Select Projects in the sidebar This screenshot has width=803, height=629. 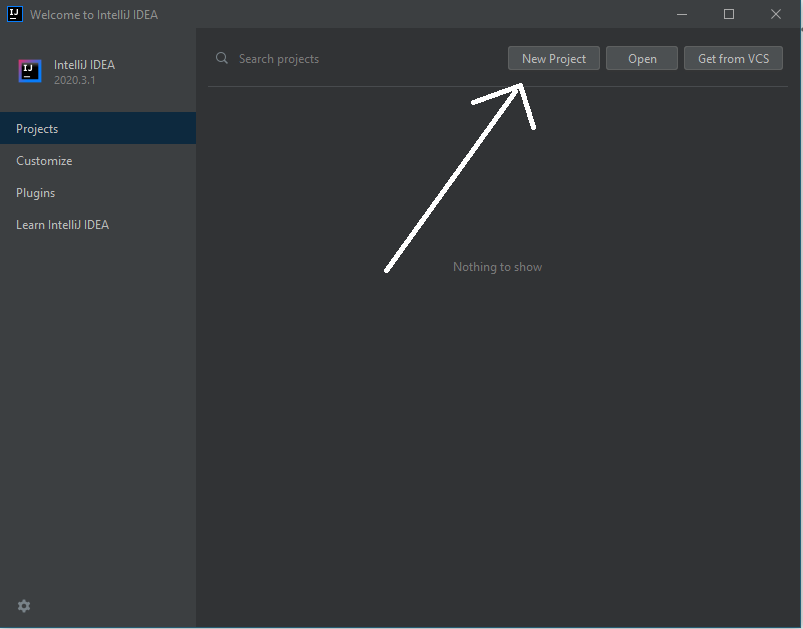pyautogui.click(x=37, y=128)
